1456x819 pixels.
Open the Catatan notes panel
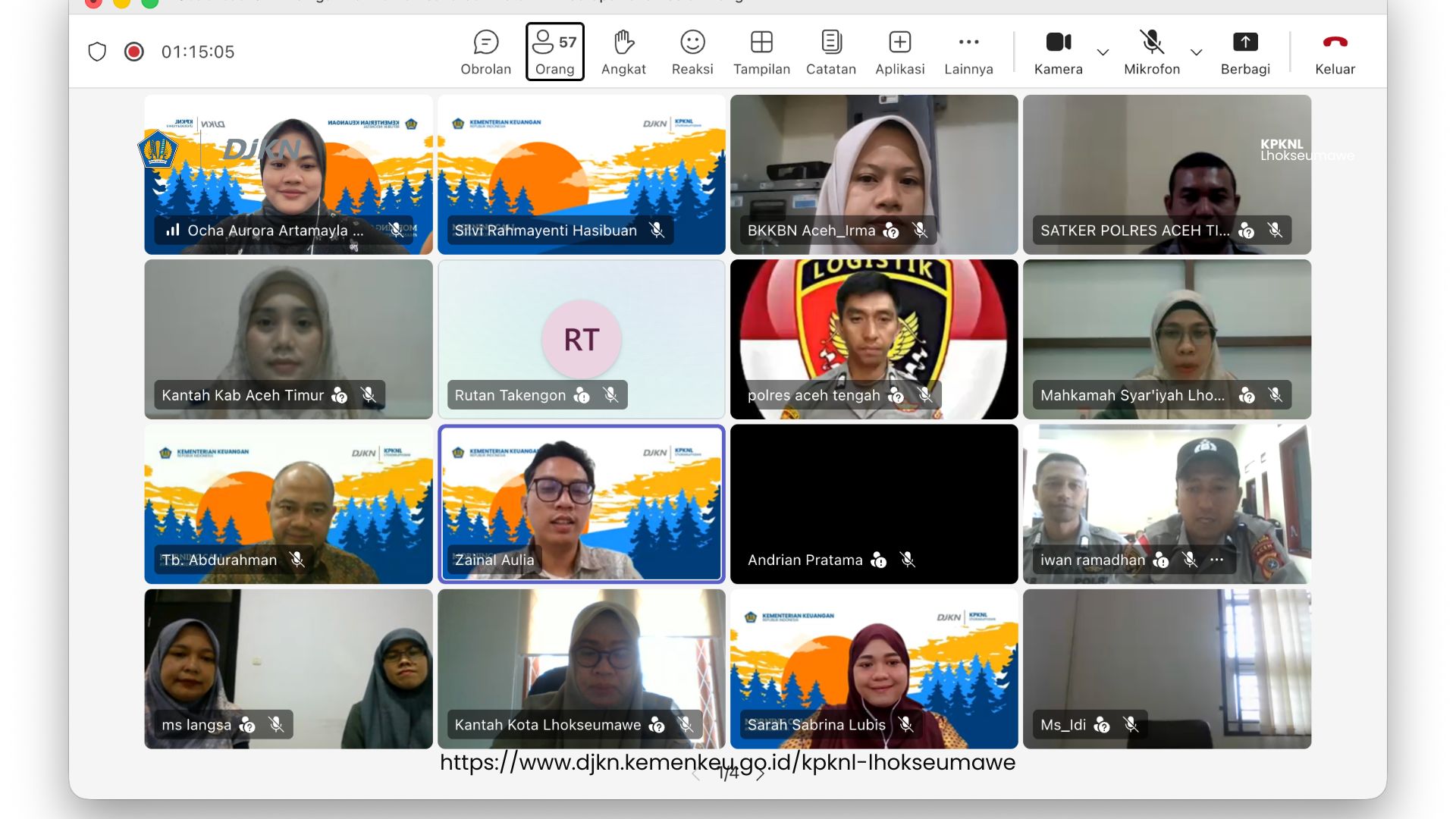click(x=831, y=52)
